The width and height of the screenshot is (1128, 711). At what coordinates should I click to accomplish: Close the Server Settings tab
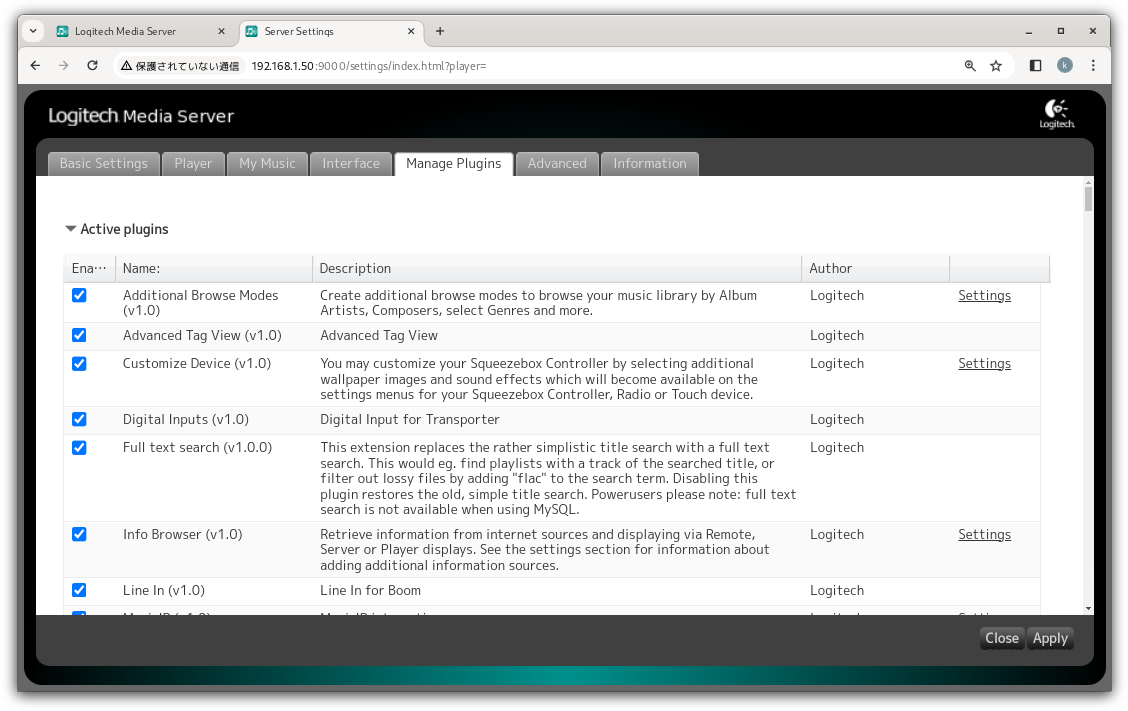coord(411,31)
